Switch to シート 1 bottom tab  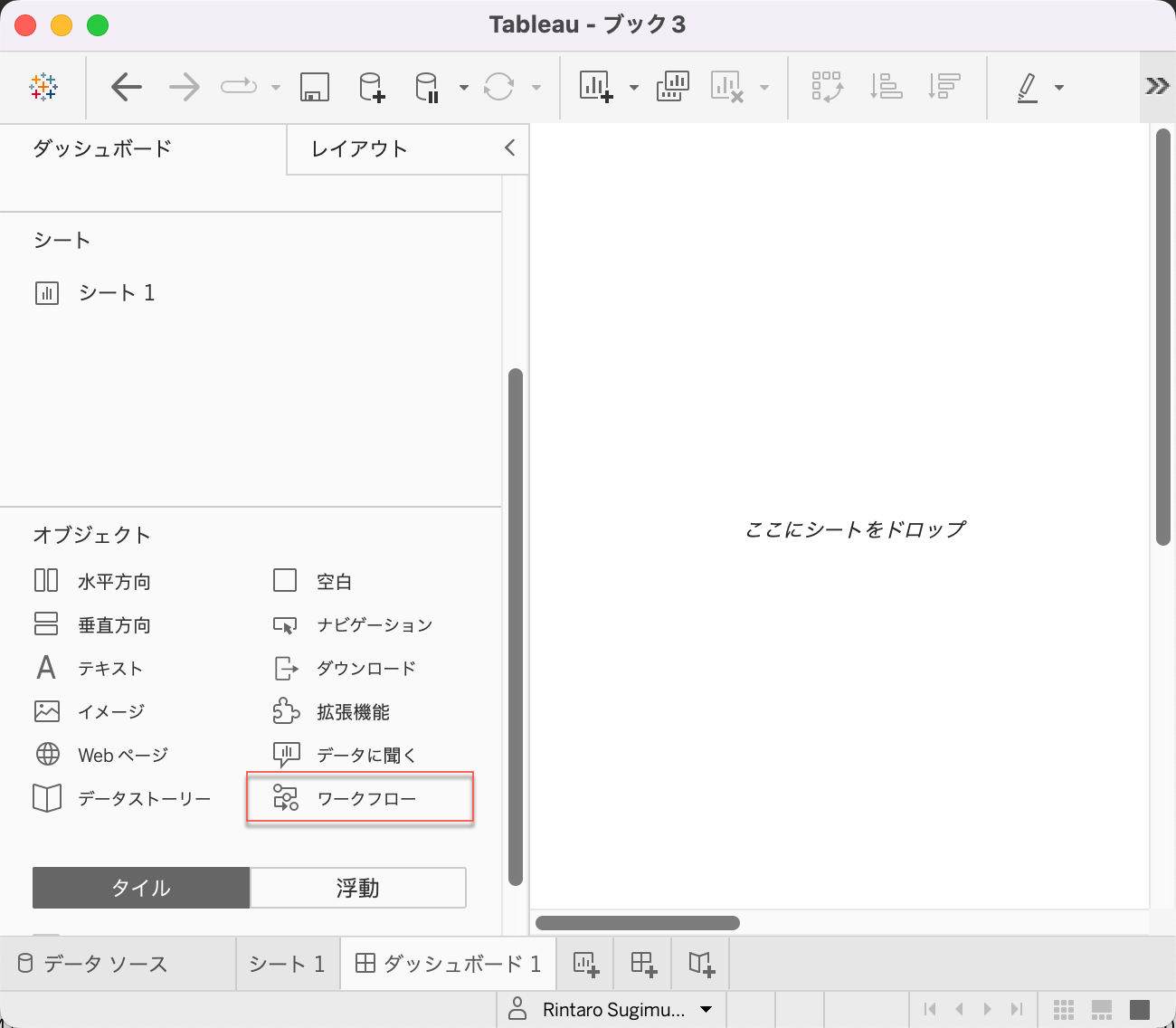pyautogui.click(x=287, y=964)
